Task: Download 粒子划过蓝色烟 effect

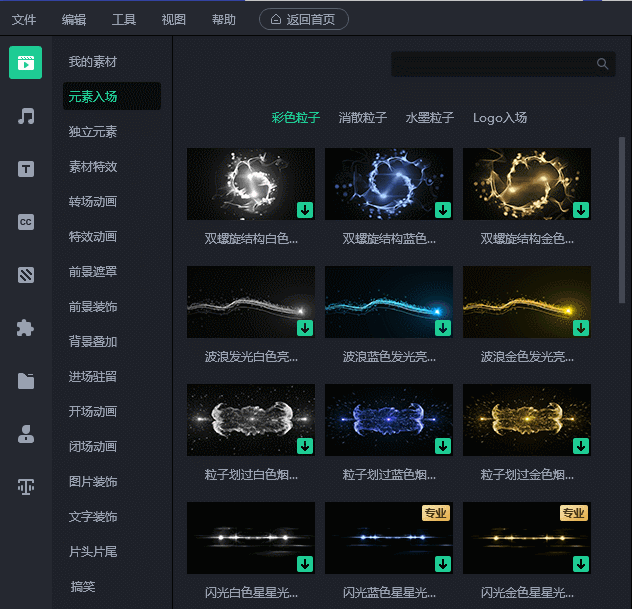Action: tap(443, 446)
